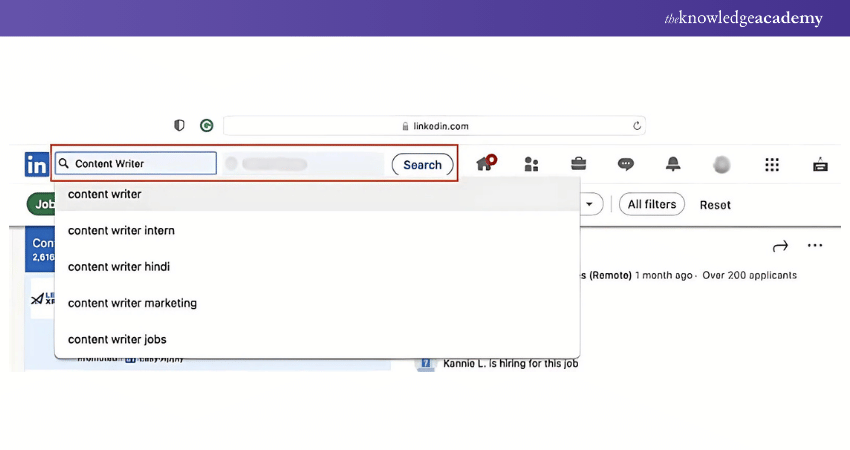Viewport: 850px width, 450px height.
Task: Click the share arrow on job details
Action: click(780, 246)
